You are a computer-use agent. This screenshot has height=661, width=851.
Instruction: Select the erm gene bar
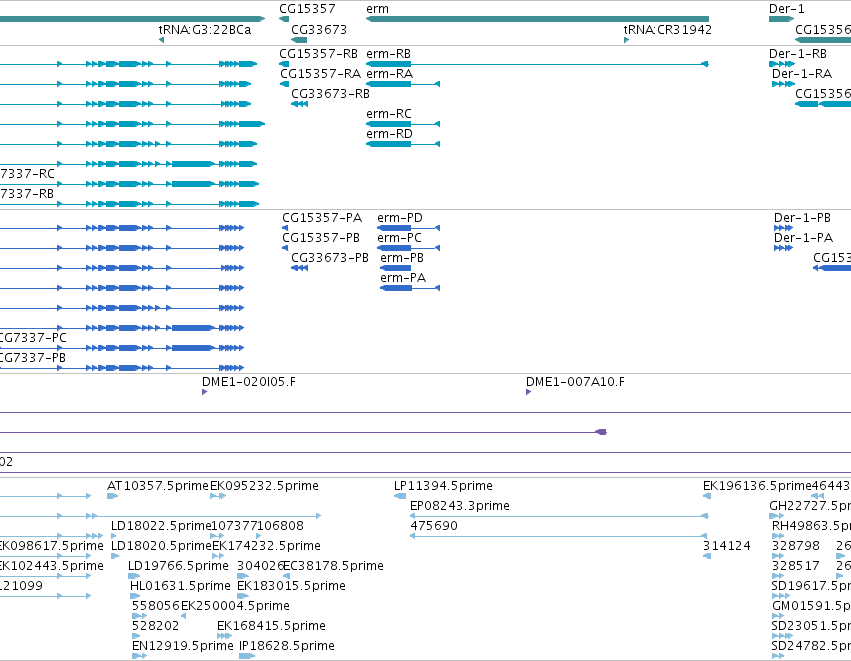click(x=537, y=19)
